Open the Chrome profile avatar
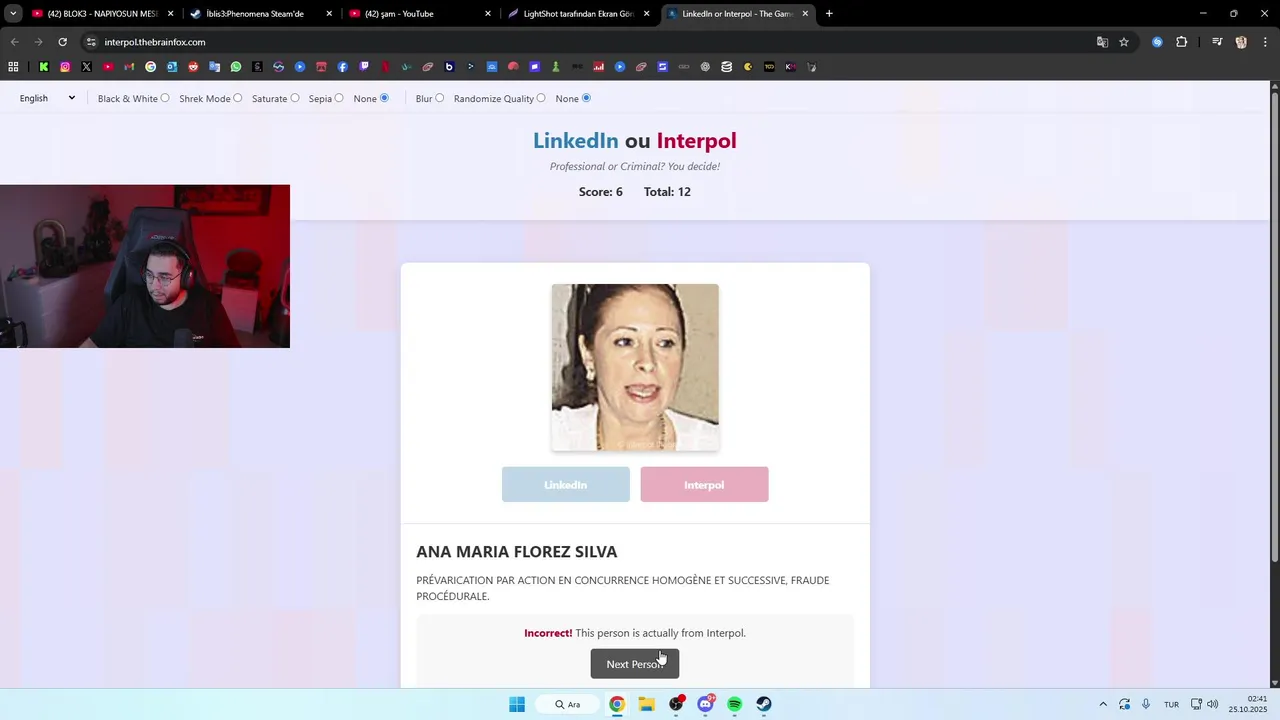Image resolution: width=1280 pixels, height=720 pixels. tap(1241, 42)
